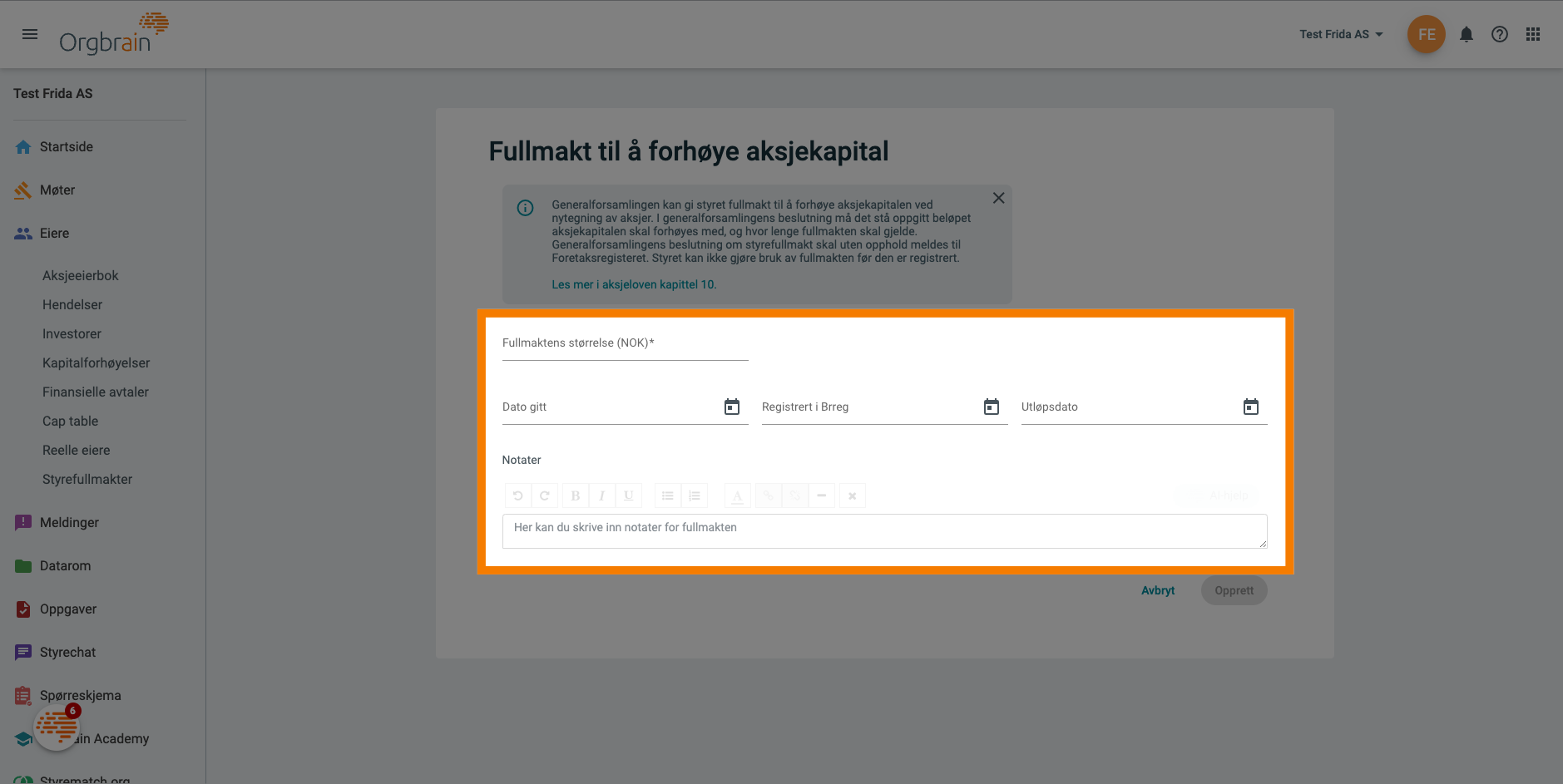Screen dimensions: 1563x784
Task: Click the Styrechat chat icon
Action: click(23, 653)
